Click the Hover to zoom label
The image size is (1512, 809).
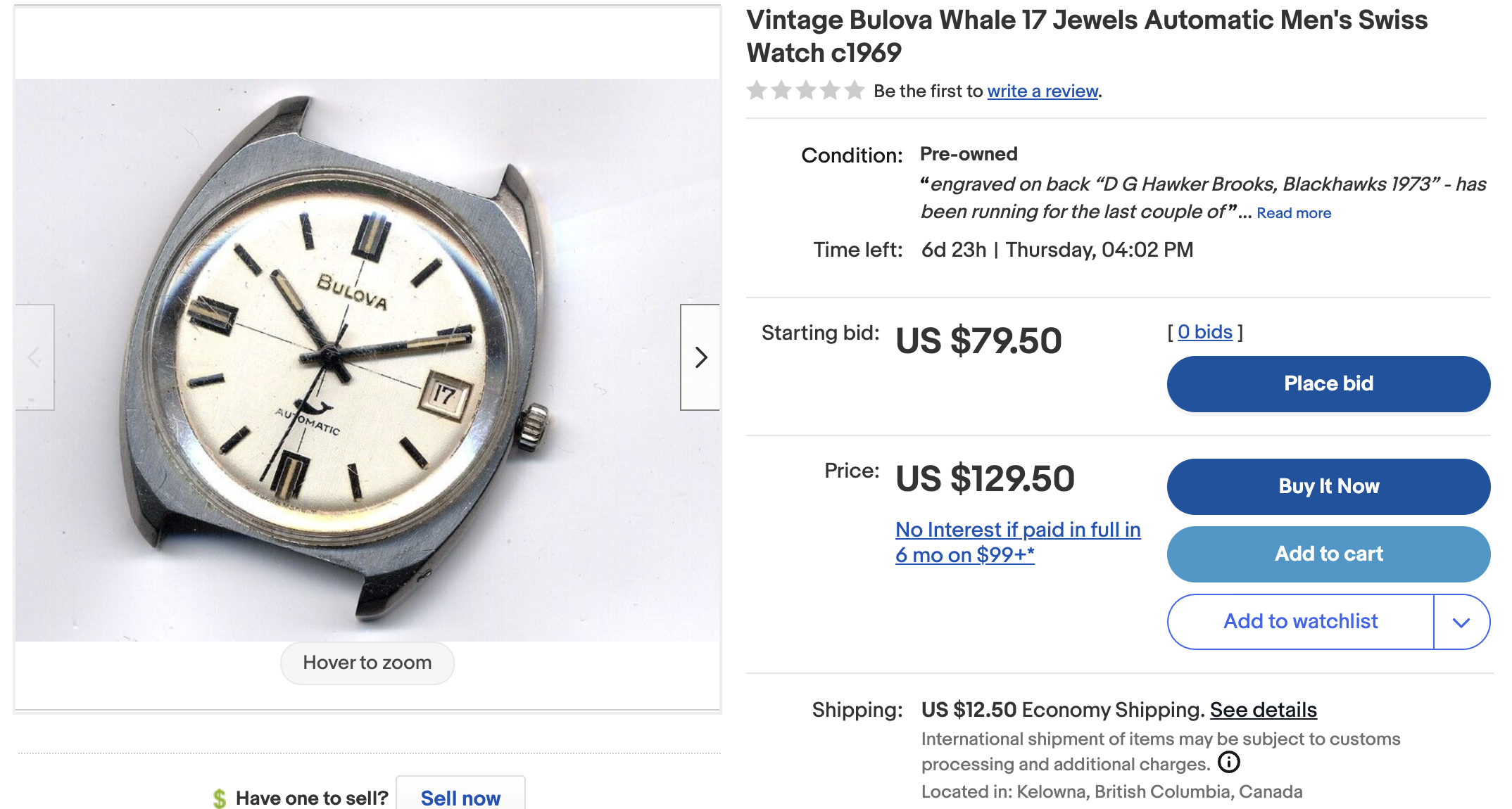[x=367, y=663]
